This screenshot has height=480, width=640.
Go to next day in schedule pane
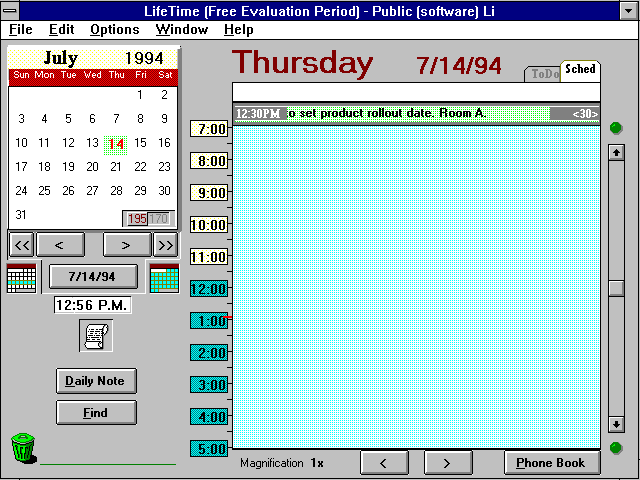[448, 463]
